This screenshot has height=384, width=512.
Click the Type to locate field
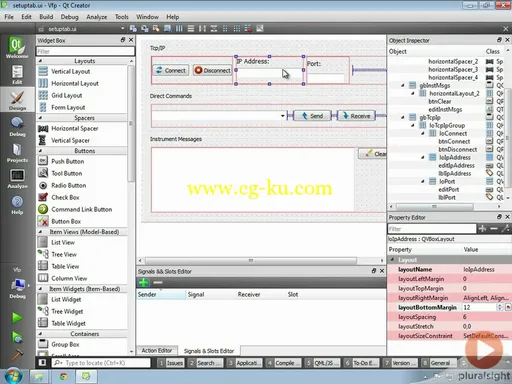(x=101, y=363)
